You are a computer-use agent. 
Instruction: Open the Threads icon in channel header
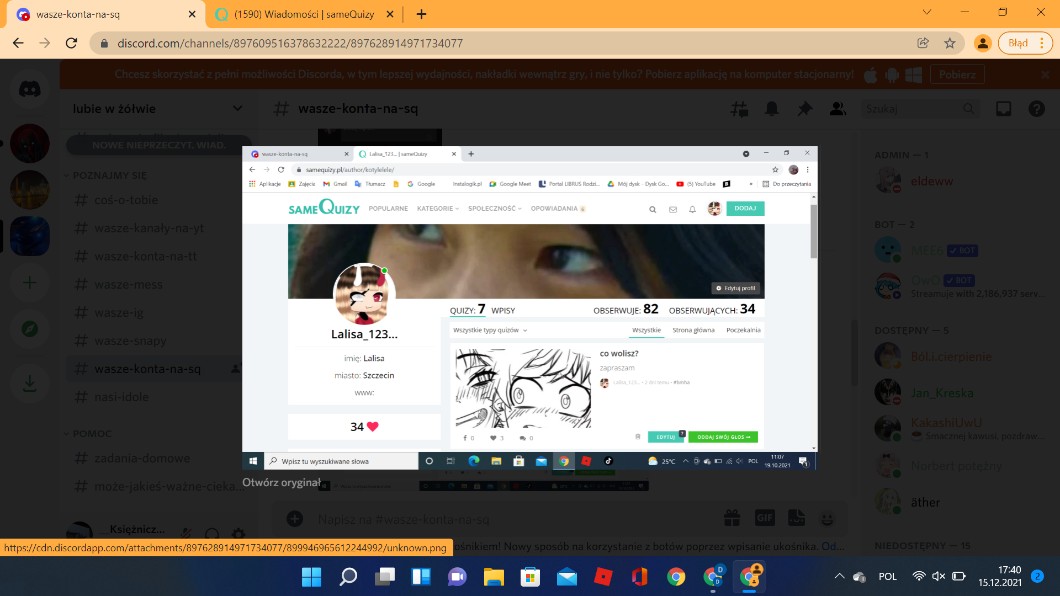coord(739,109)
